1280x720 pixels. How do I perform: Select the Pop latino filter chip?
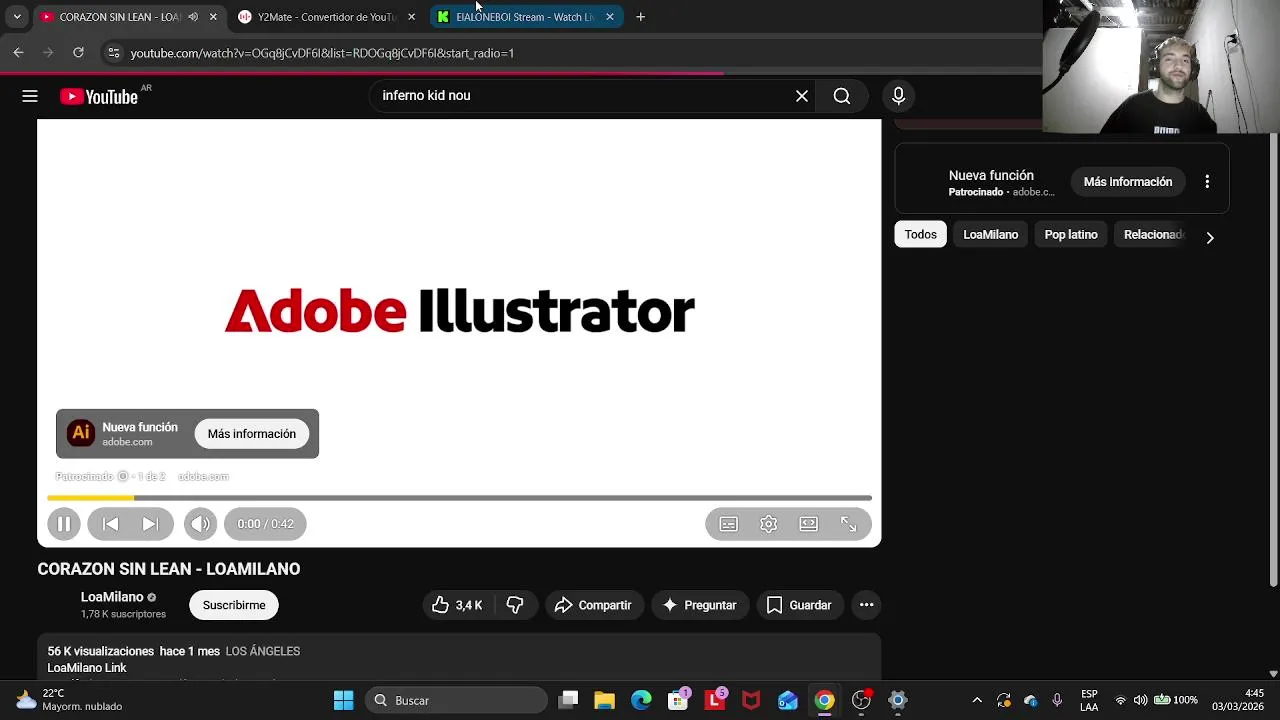pos(1071,235)
